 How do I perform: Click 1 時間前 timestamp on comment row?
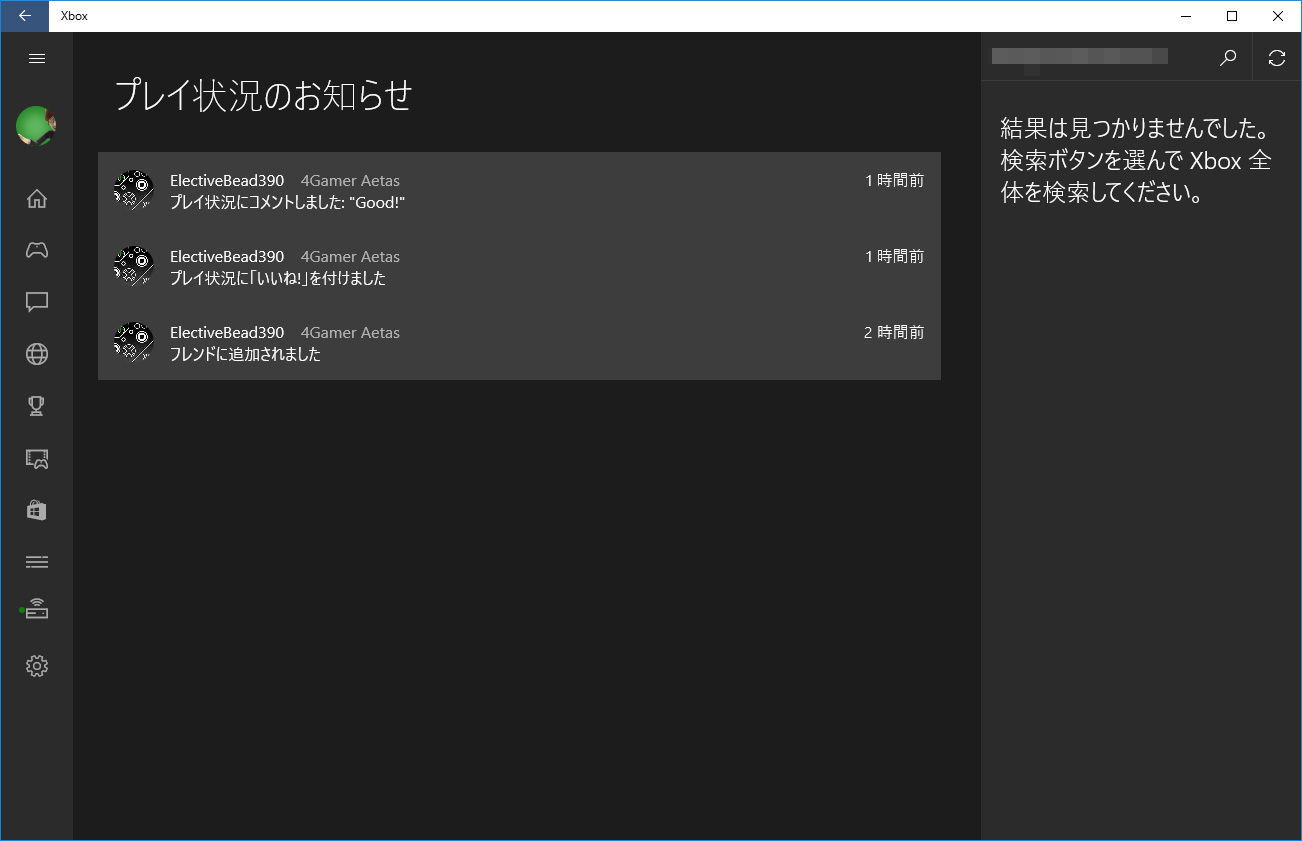(x=895, y=181)
